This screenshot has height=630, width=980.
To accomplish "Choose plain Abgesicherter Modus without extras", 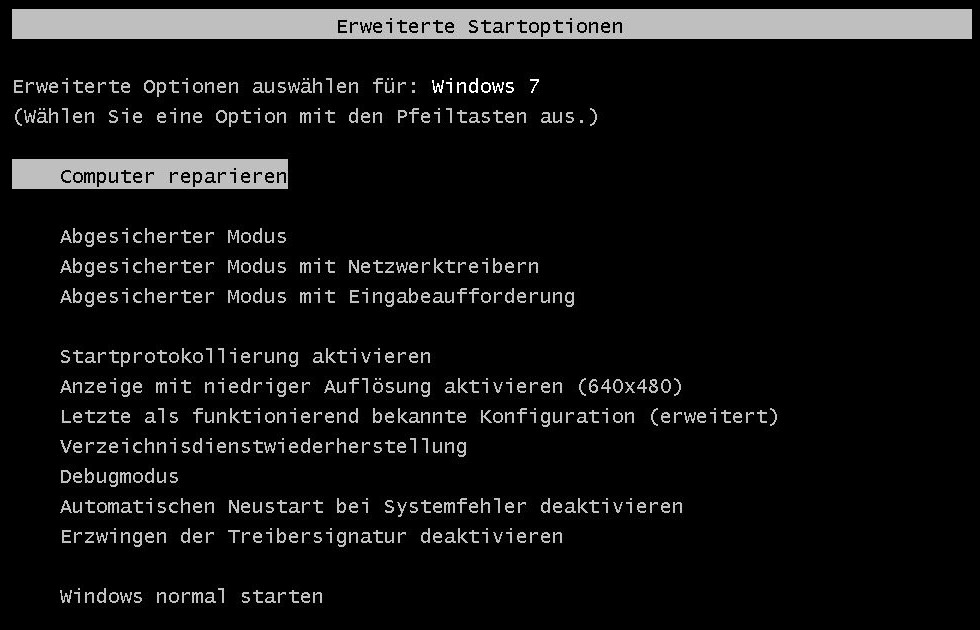I will [x=172, y=237].
